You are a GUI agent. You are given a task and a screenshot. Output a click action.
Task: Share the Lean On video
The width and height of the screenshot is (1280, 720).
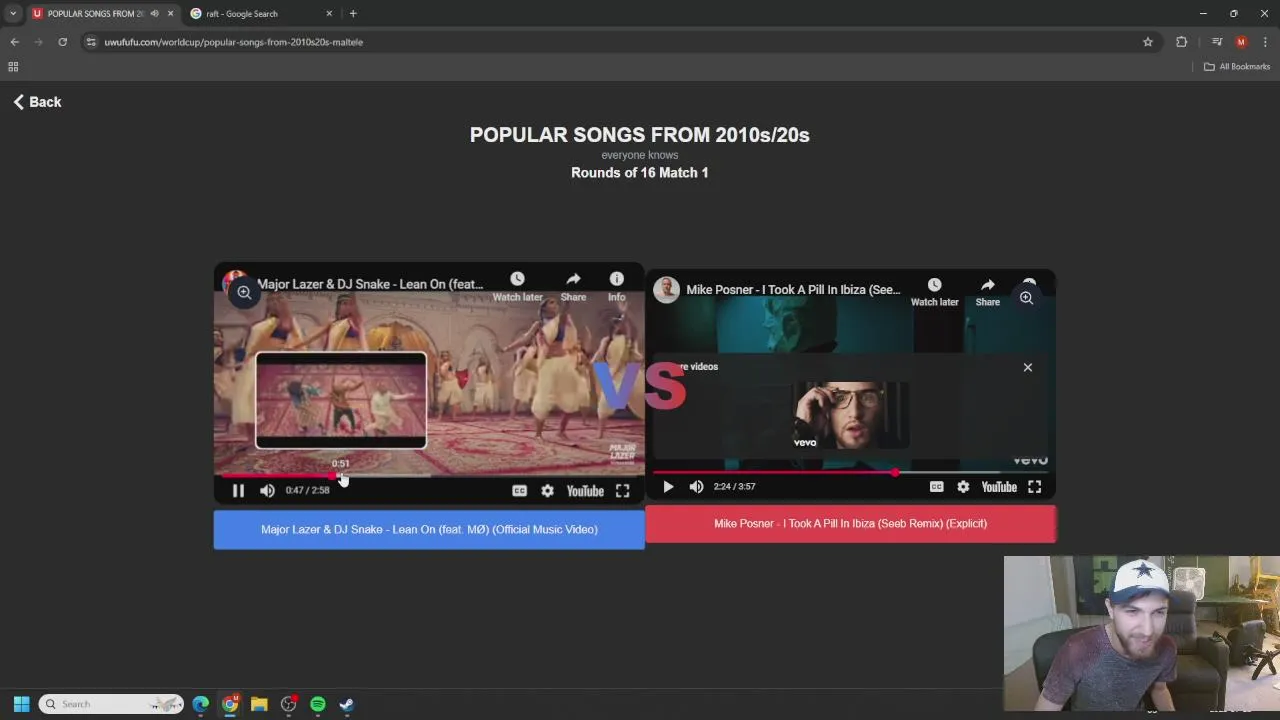[x=573, y=286]
